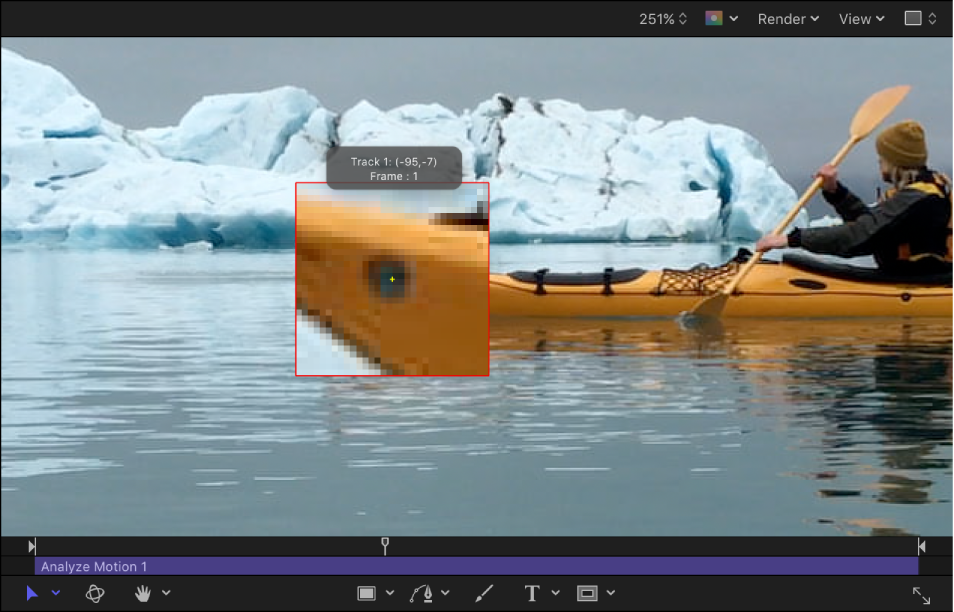Expand the Text tool options chevron
954x612 pixels.
pos(555,592)
